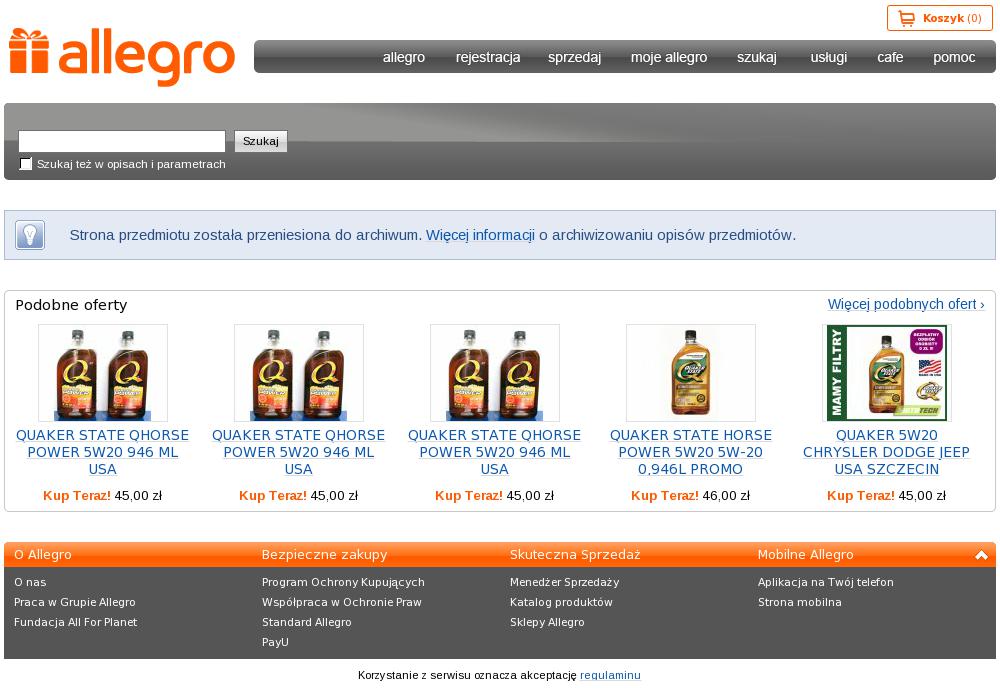Viewport: 1000px width, 695px height.
Task: Go to 'rejestracja' in the navigation bar
Action: pyautogui.click(x=488, y=57)
